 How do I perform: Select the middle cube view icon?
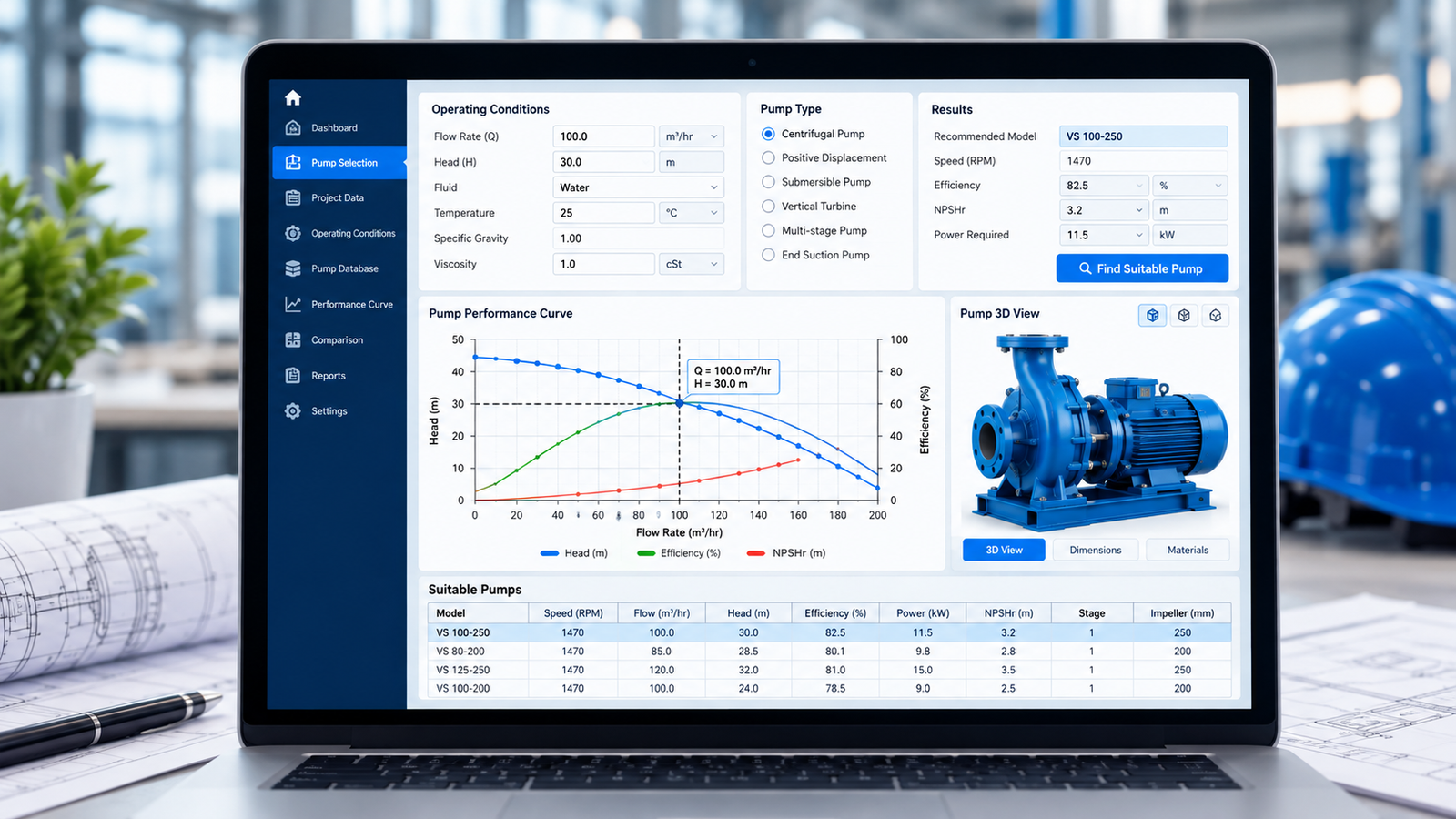click(x=1184, y=315)
